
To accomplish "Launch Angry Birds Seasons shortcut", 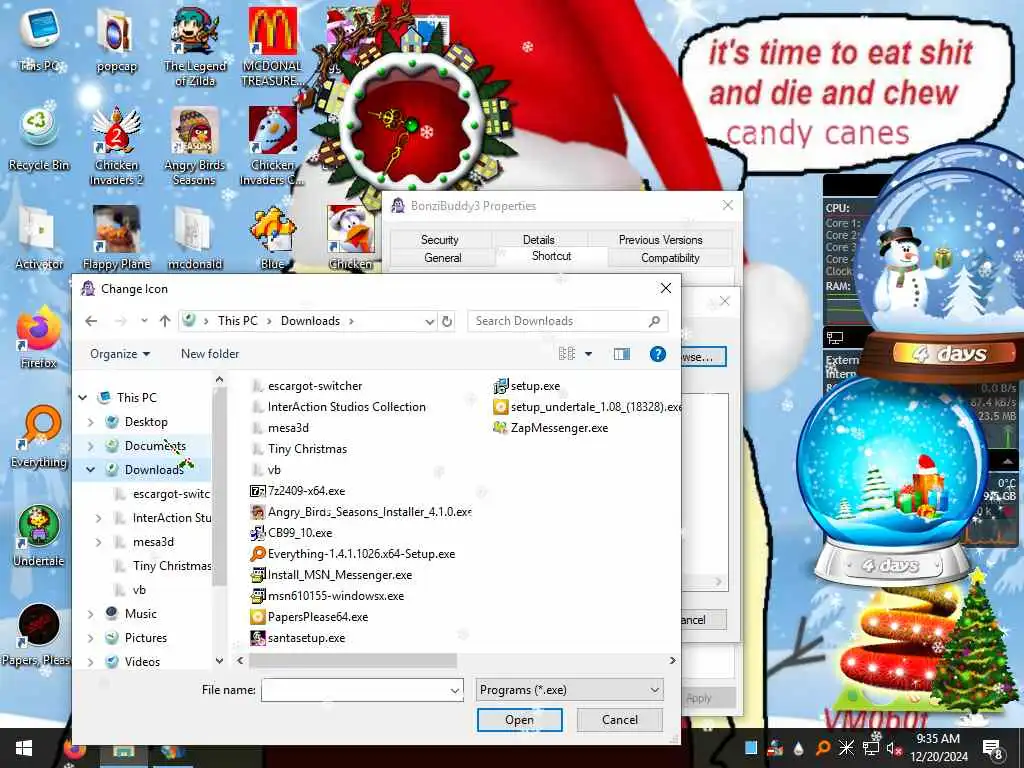I will tap(195, 145).
